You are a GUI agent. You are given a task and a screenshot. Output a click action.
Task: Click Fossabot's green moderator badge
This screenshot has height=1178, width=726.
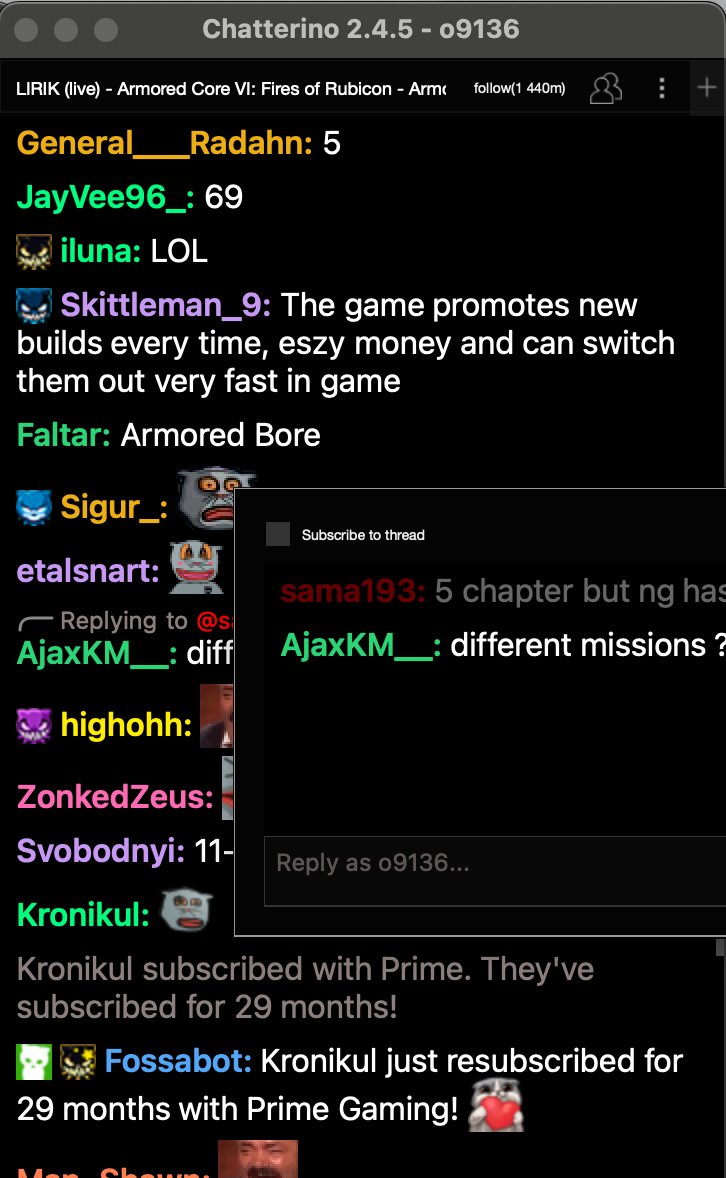click(34, 1062)
